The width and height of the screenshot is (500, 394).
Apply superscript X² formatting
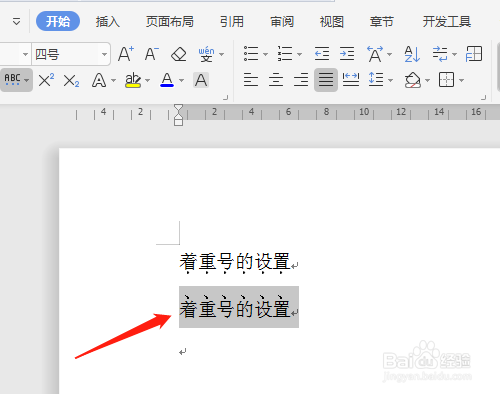(46, 80)
